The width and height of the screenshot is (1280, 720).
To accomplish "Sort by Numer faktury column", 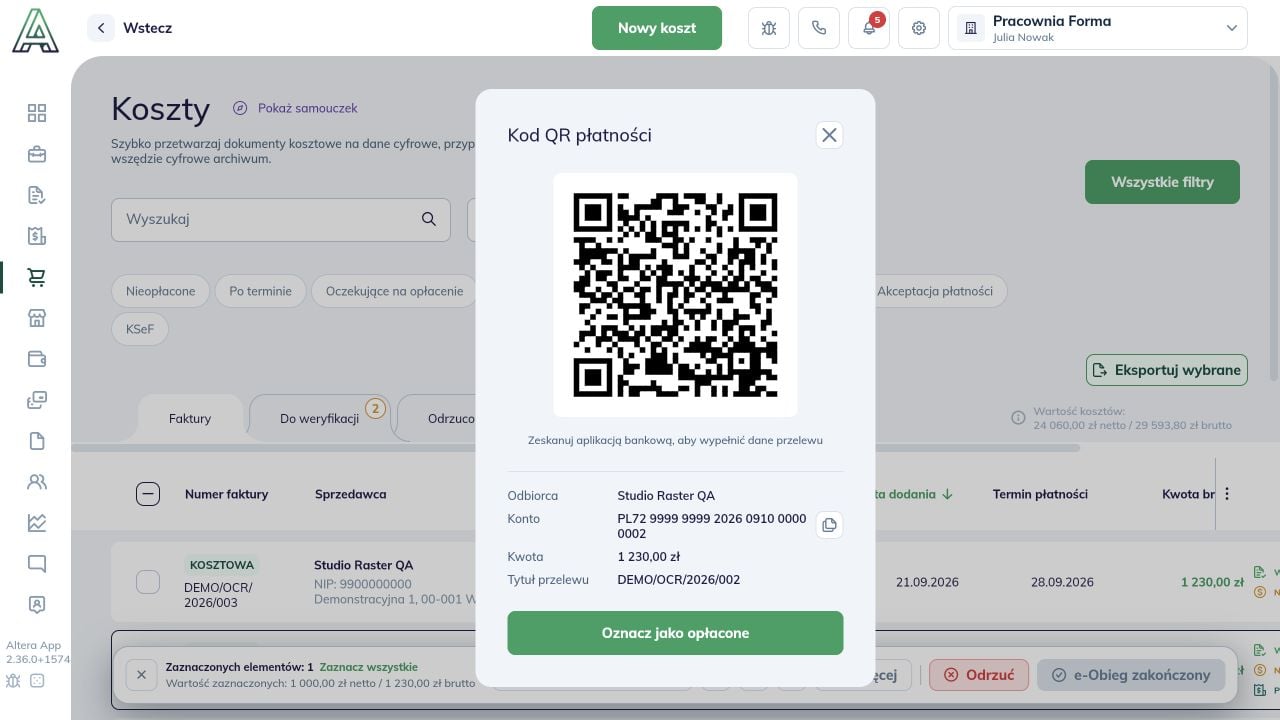I will coord(226,494).
